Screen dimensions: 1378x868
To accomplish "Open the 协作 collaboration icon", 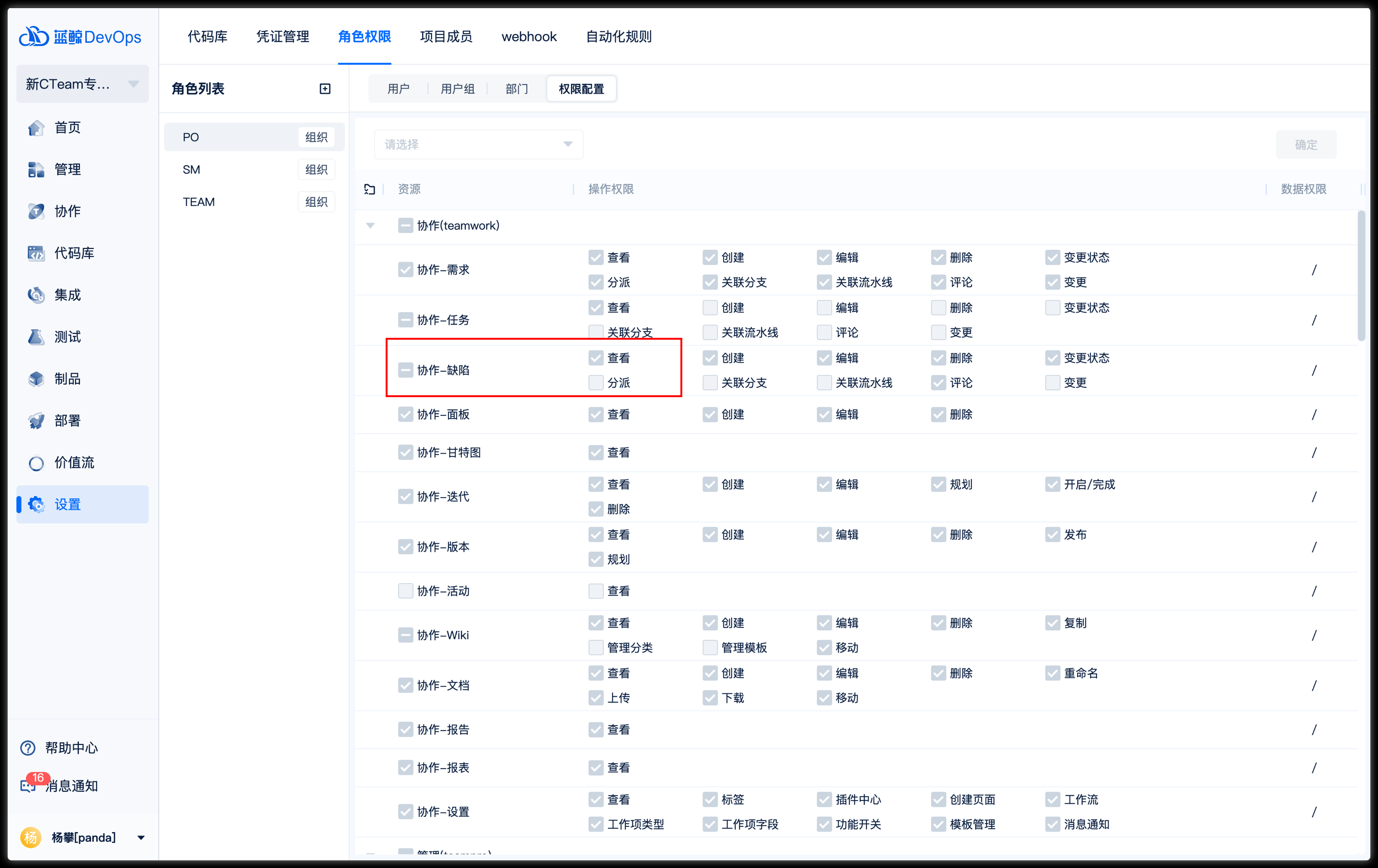I will click(x=36, y=211).
